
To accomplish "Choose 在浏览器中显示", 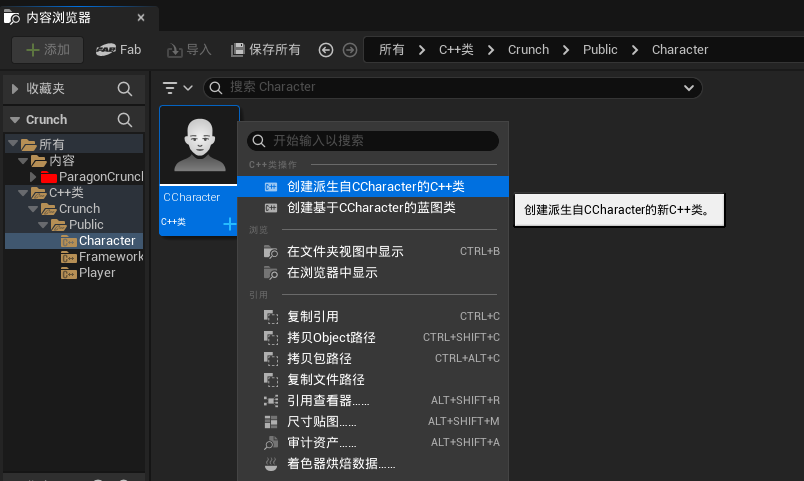I will 373,272.
